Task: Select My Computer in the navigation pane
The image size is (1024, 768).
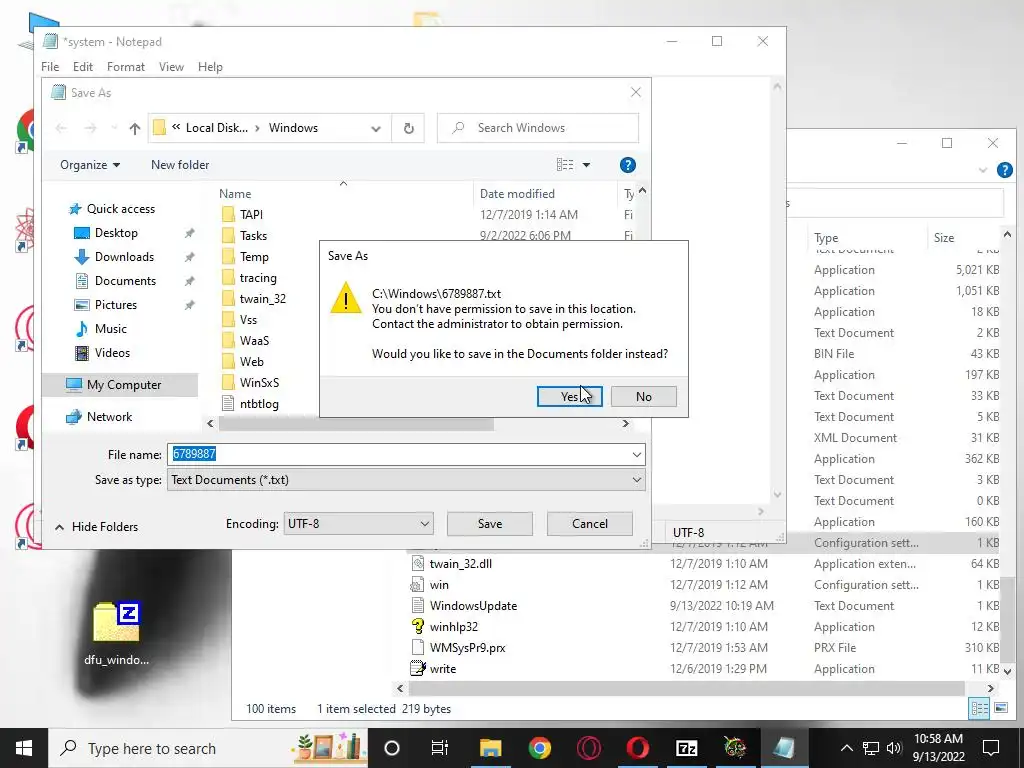Action: point(120,385)
